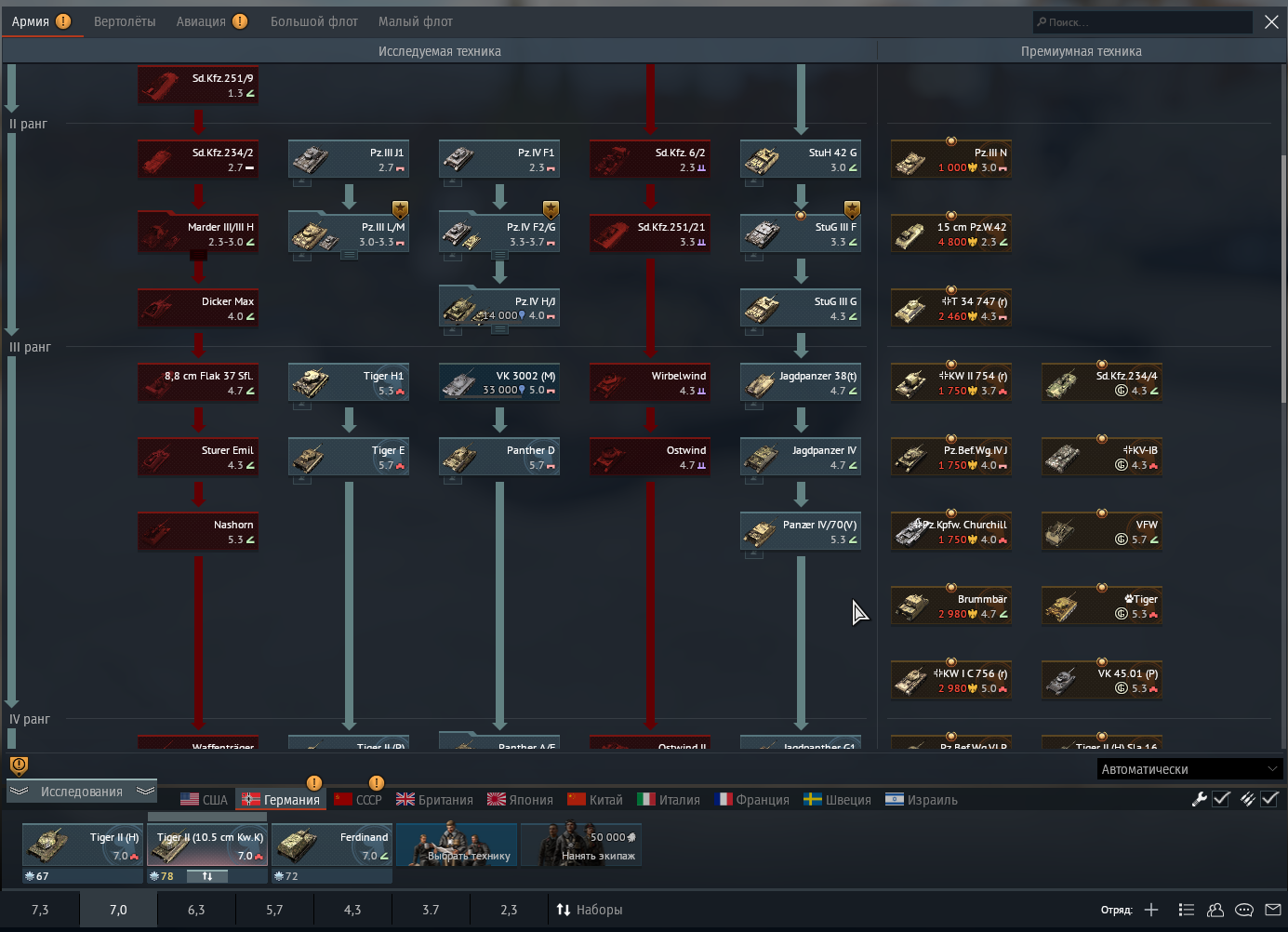The image size is (1288, 932).
Task: Expand the Pz.IV F2/G vehicle group
Action: click(499, 234)
